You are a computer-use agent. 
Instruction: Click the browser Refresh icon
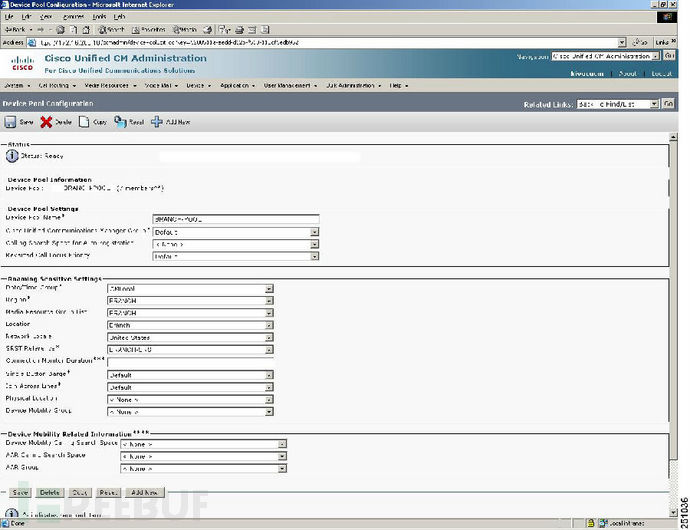coord(73,30)
